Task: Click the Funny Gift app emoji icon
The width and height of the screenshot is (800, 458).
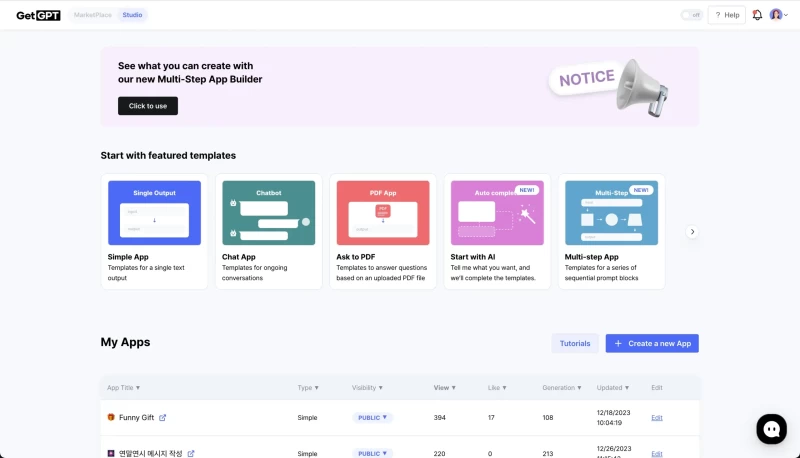Action: pos(111,417)
